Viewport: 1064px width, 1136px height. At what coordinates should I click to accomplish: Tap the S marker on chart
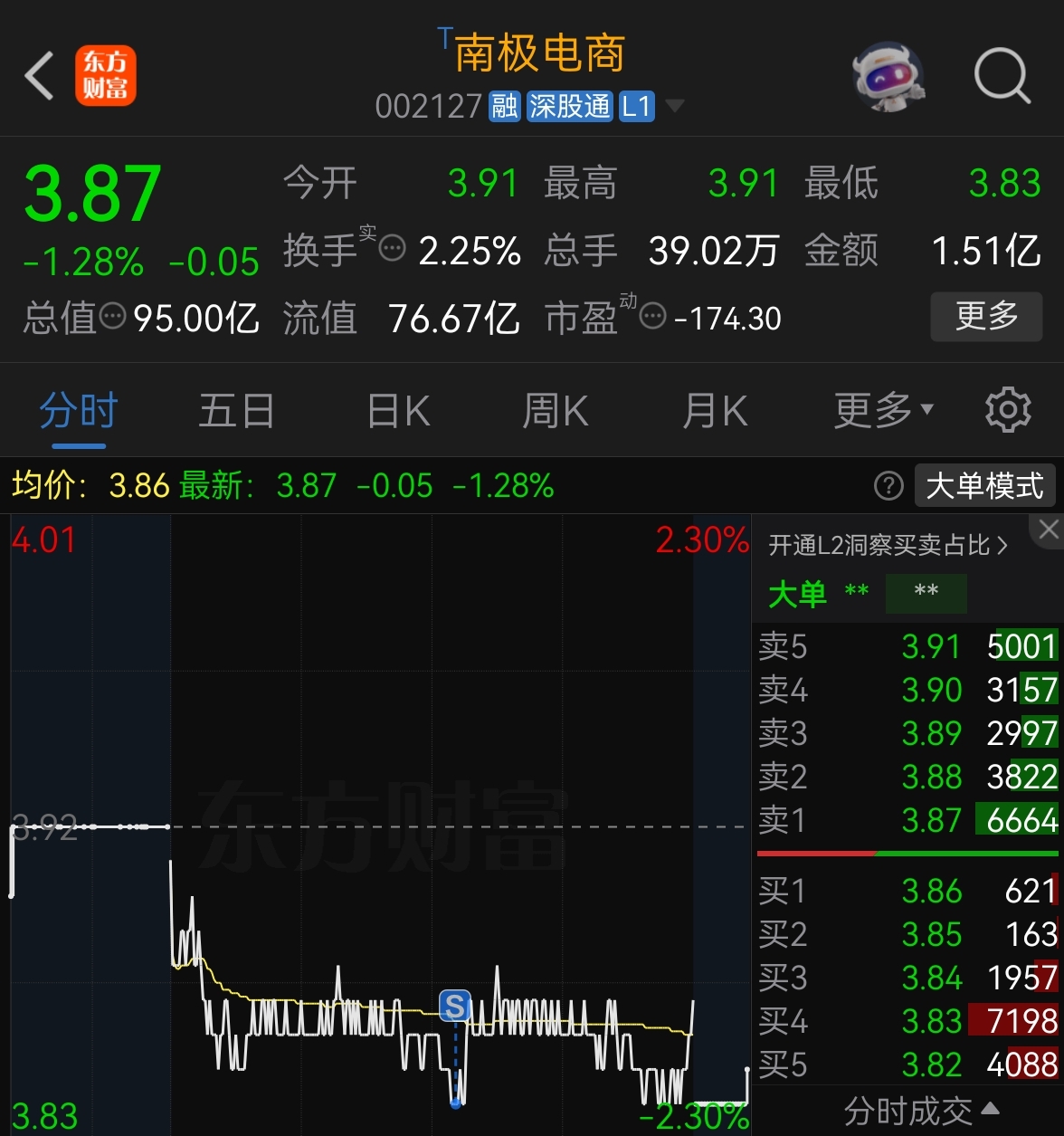click(455, 1005)
